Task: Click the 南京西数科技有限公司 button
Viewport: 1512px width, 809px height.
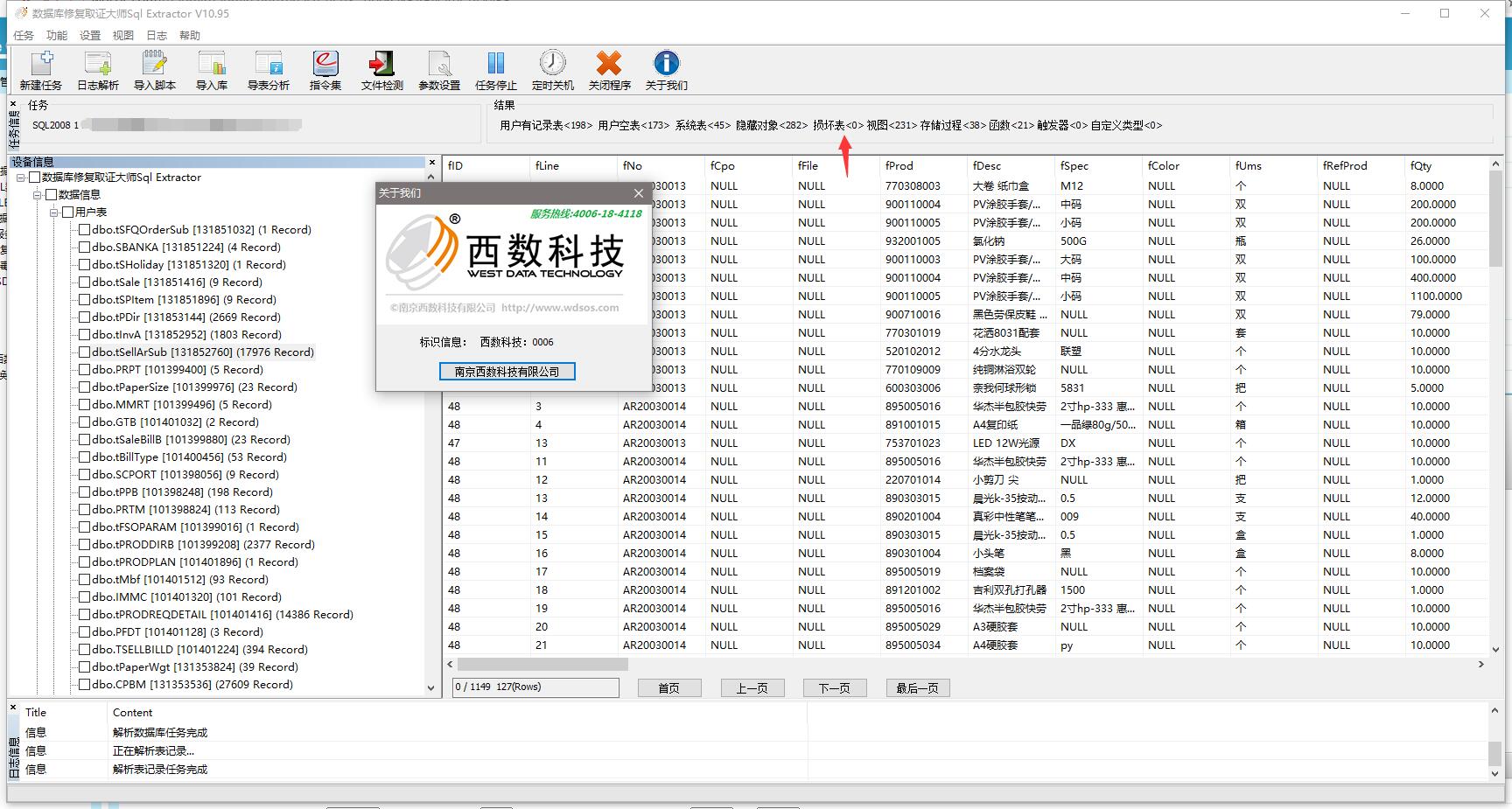Action: [x=507, y=372]
